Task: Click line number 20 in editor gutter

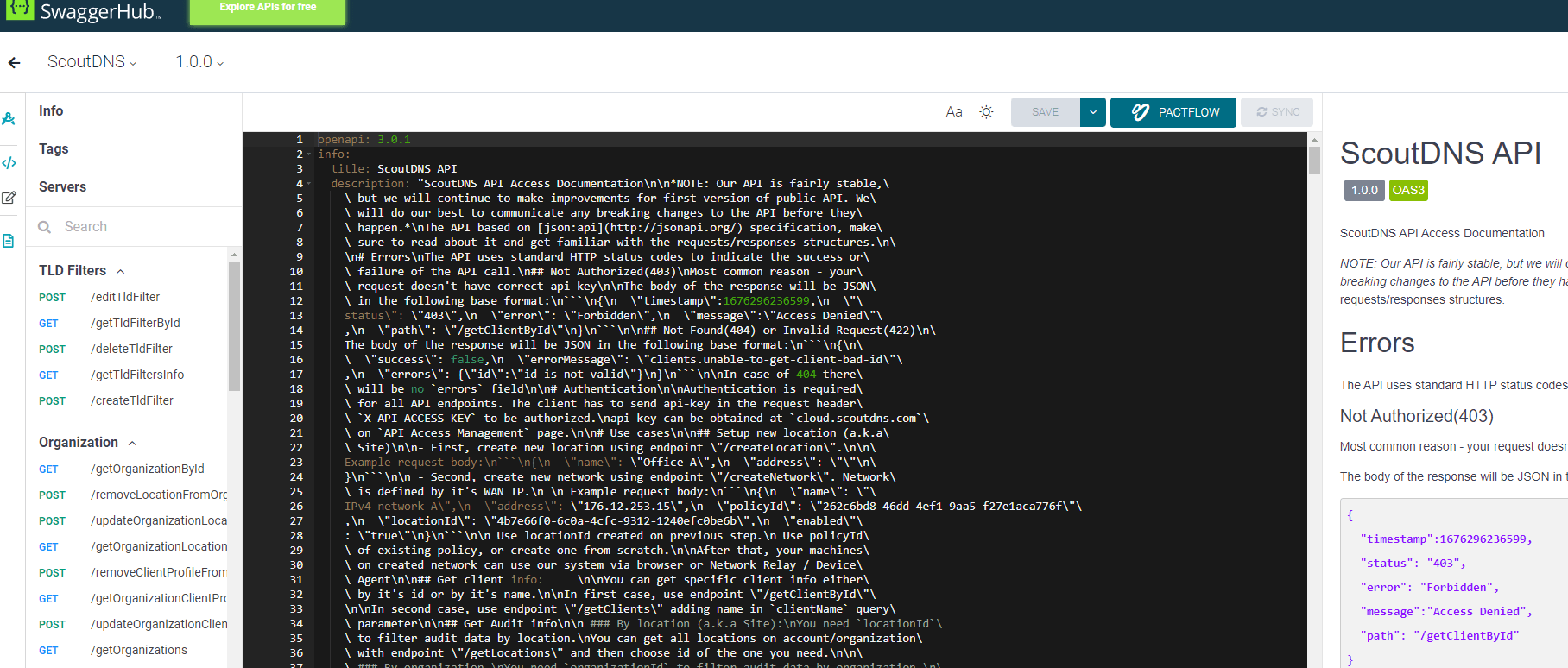Action: coord(296,418)
